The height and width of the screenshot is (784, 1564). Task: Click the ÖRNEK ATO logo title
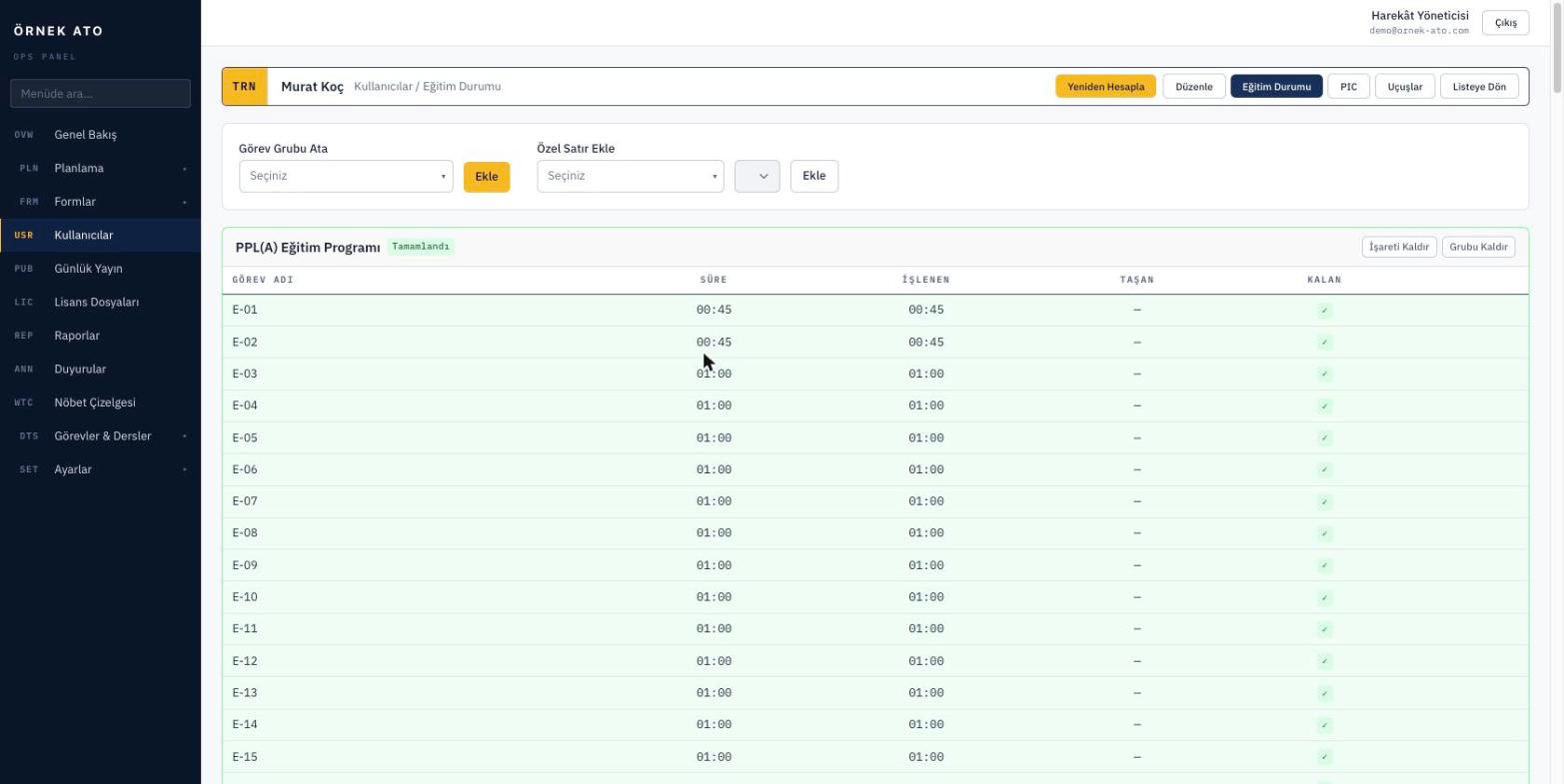pyautogui.click(x=58, y=31)
